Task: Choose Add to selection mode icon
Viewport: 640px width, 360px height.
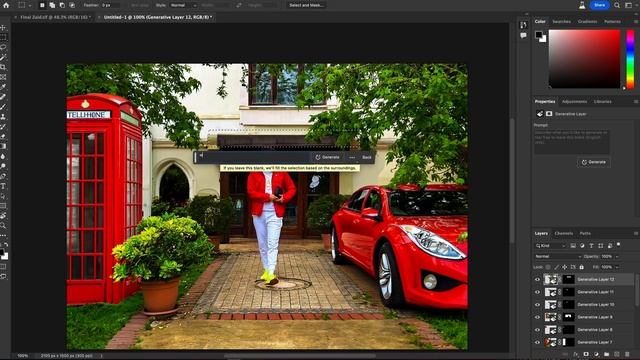Action: click(x=52, y=5)
